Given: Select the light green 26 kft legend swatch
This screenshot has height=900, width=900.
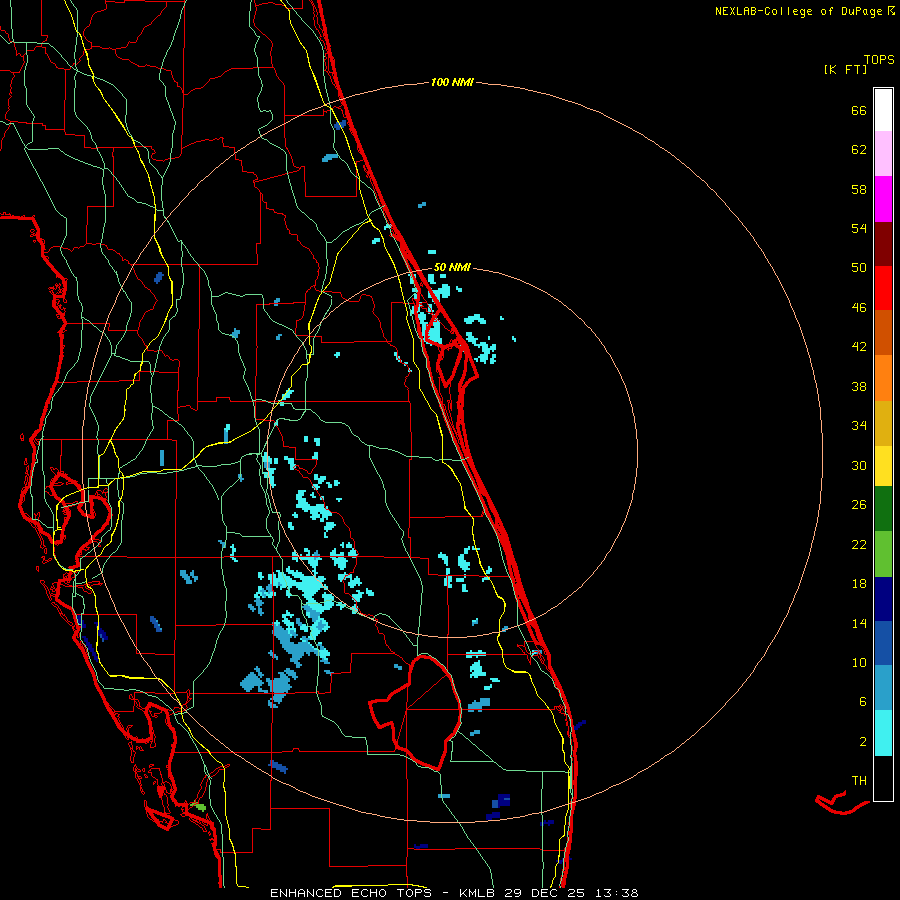Looking at the screenshot, I should 883,554.
